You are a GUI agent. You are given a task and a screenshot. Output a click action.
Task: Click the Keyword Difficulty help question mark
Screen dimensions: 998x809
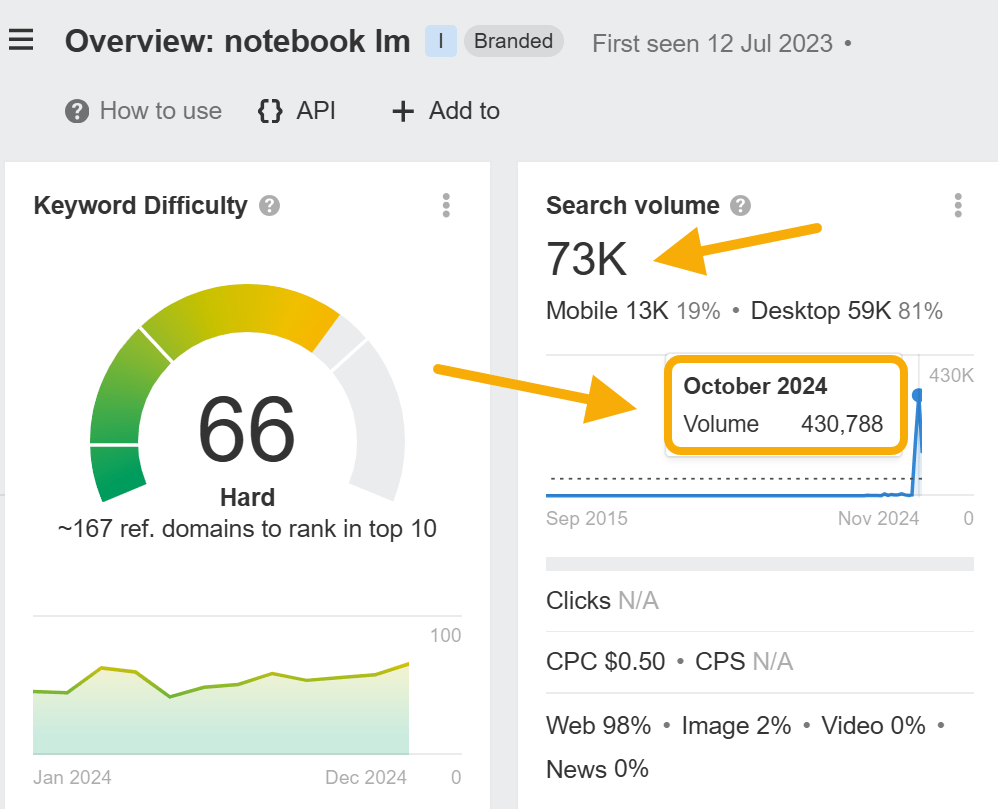click(269, 206)
